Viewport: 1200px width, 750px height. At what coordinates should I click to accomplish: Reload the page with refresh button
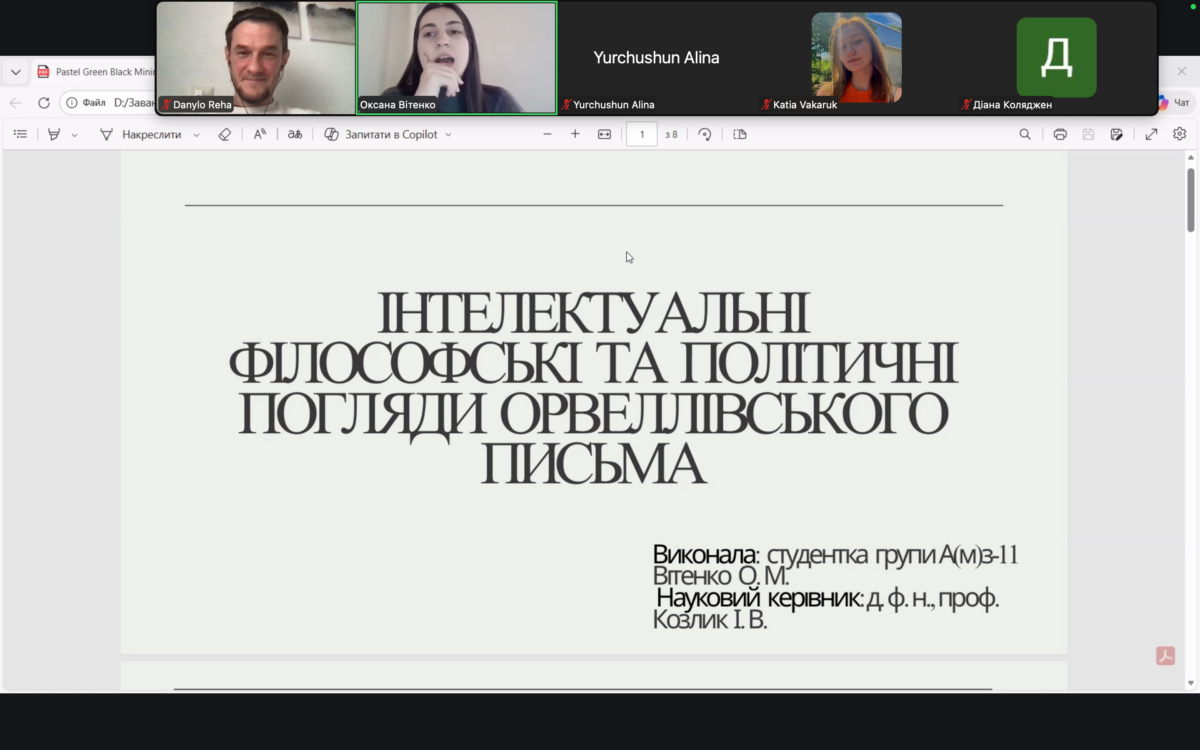pyautogui.click(x=44, y=103)
